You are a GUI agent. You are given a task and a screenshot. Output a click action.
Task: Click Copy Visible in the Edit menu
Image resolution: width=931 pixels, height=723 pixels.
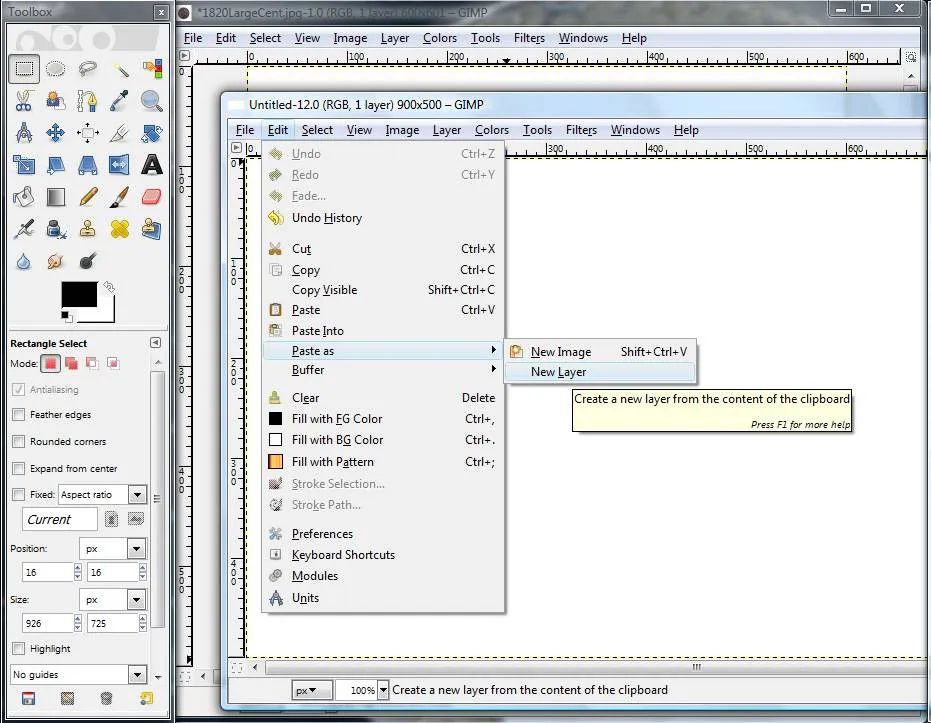click(x=383, y=290)
